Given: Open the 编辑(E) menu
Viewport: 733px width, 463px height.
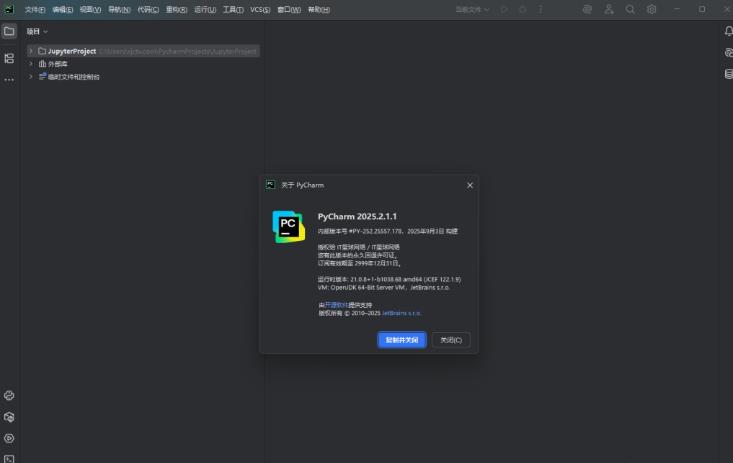Looking at the screenshot, I should tap(63, 9).
